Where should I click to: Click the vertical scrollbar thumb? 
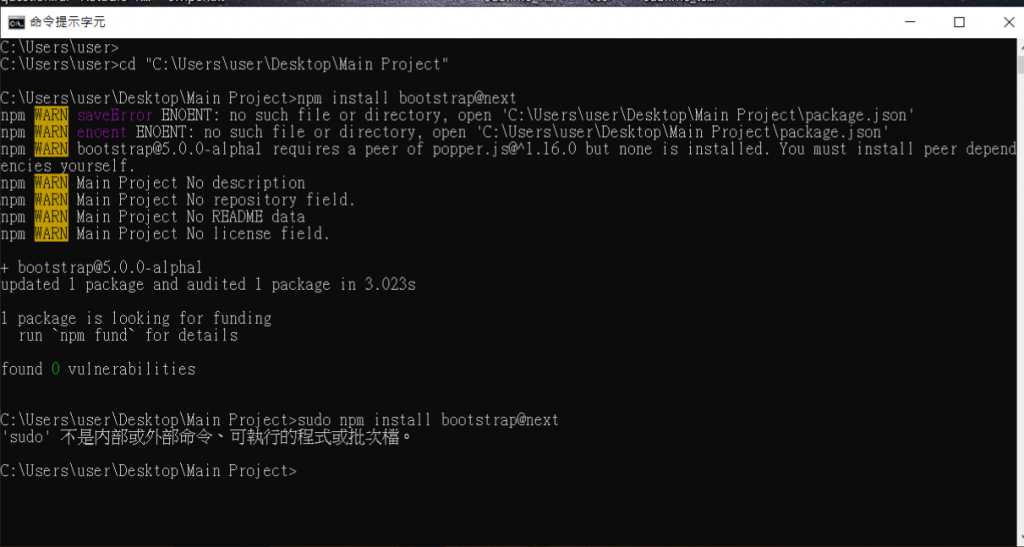(1020, 65)
